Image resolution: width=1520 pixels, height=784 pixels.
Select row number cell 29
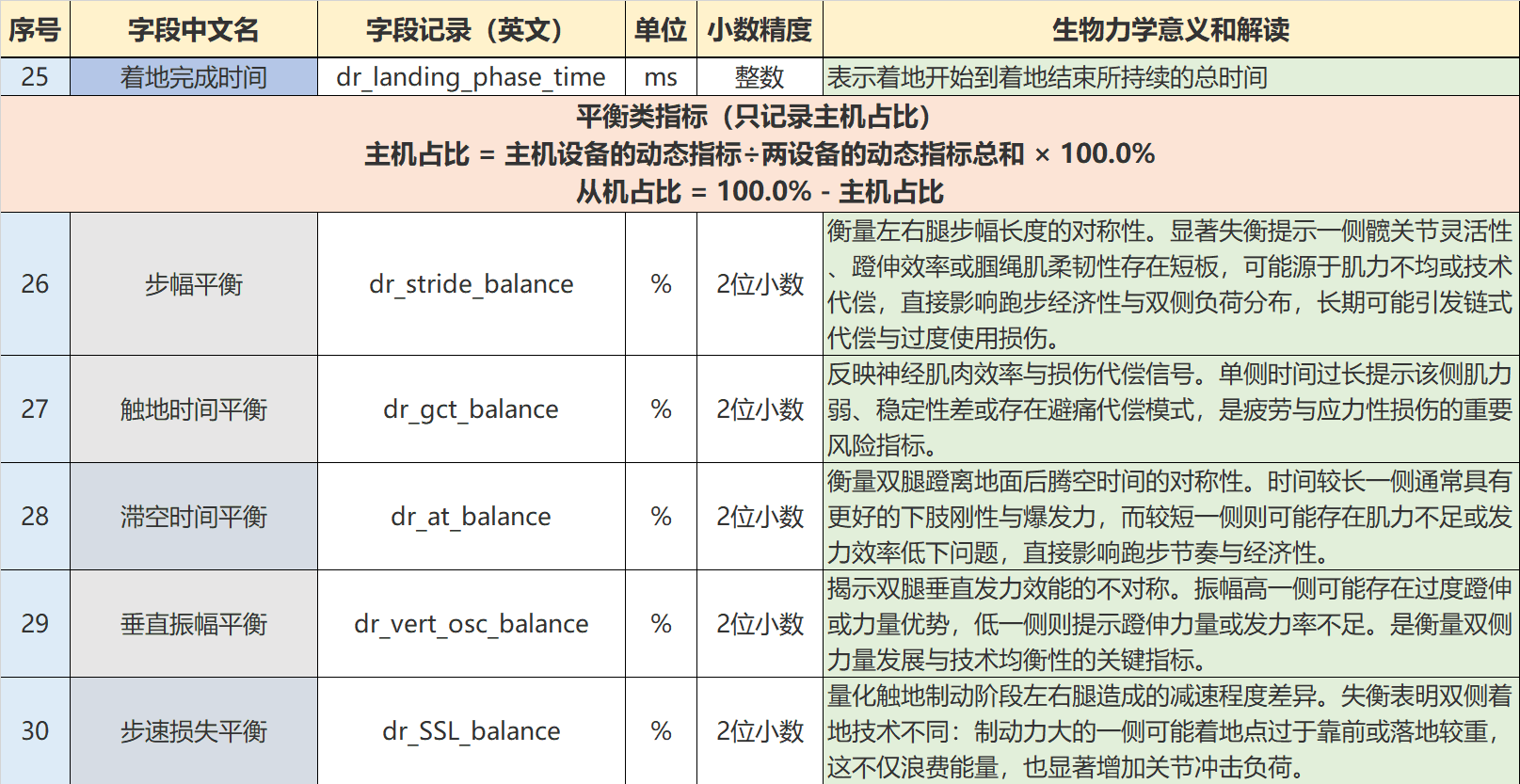(35, 624)
